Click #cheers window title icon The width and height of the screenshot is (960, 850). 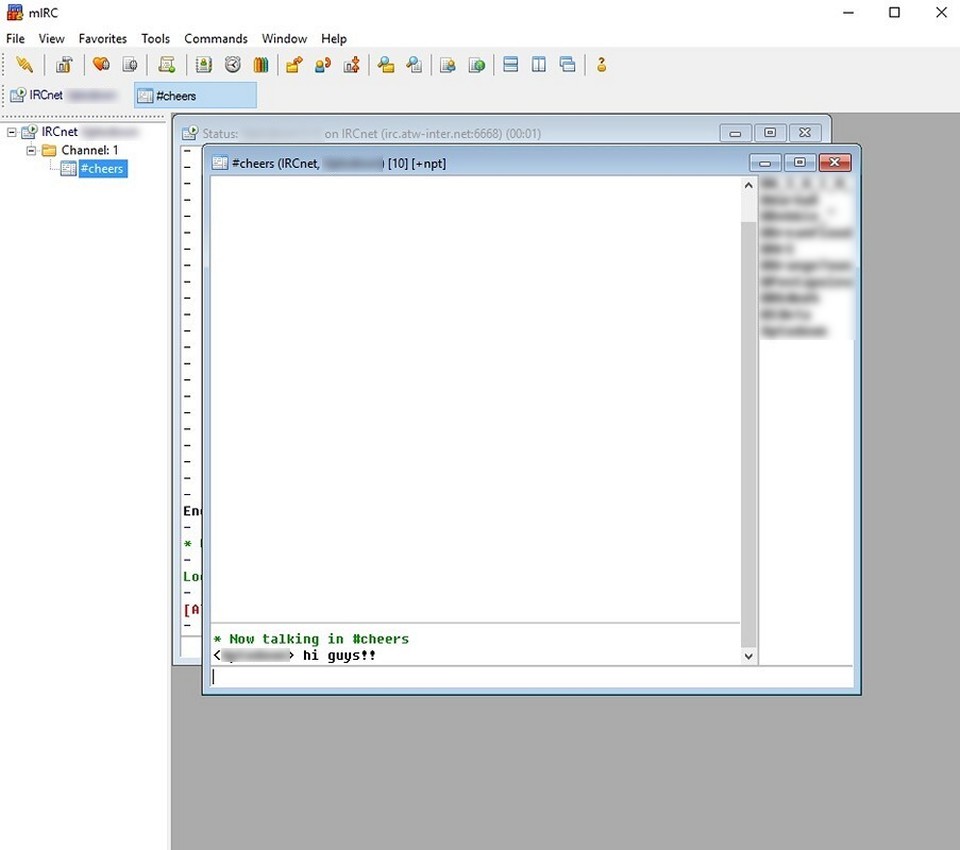220,163
